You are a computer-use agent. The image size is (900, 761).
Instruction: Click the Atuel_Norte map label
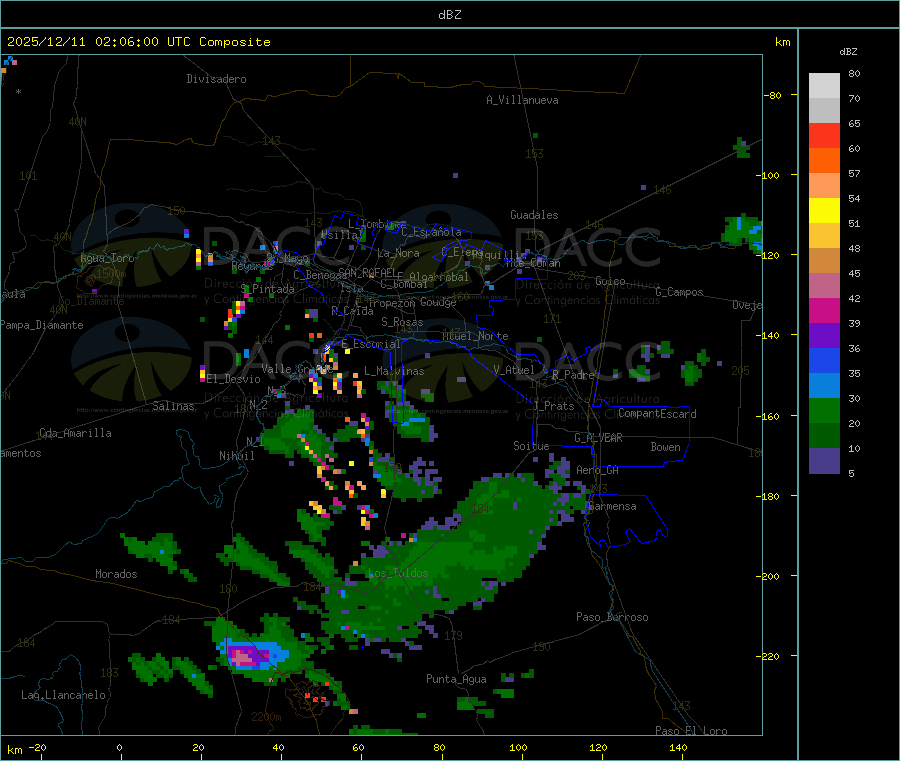pyautogui.click(x=475, y=336)
